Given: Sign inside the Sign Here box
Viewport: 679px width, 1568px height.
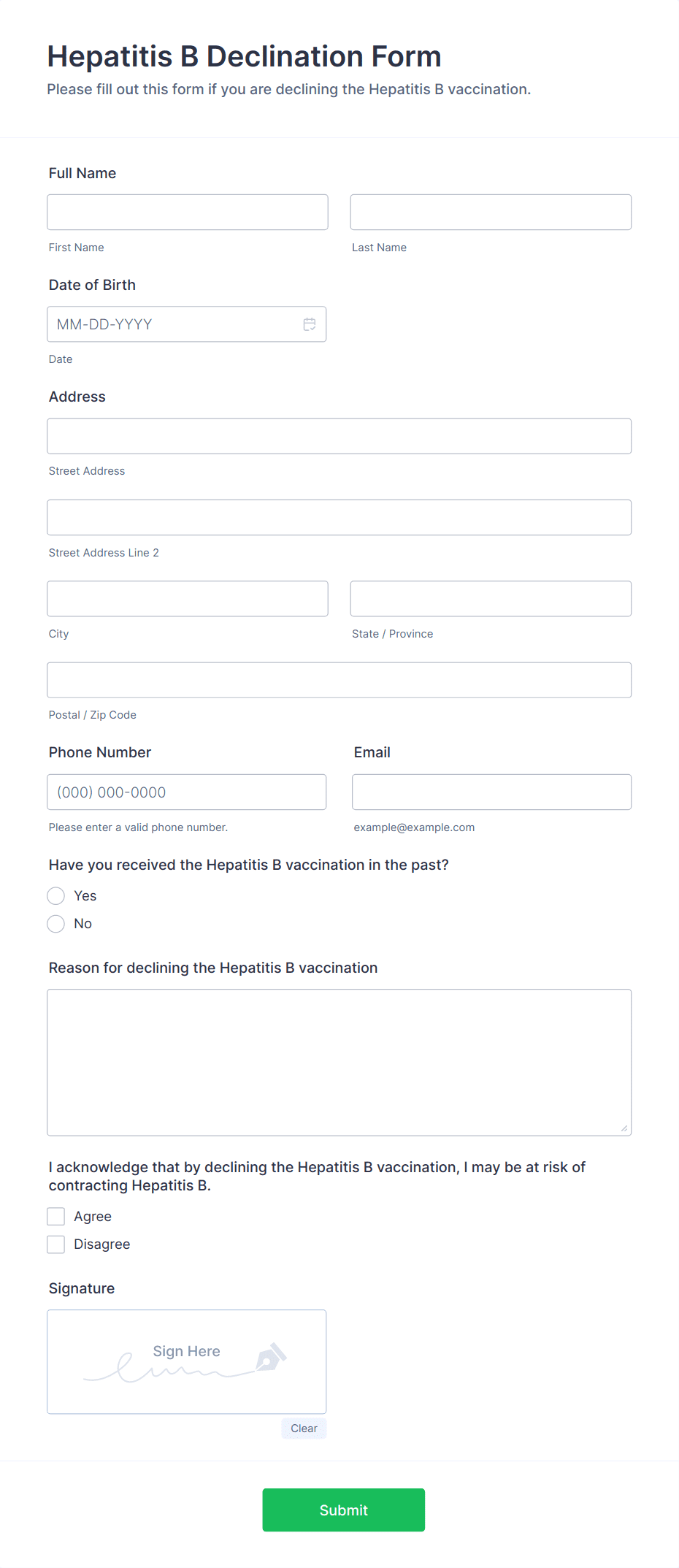Looking at the screenshot, I should click(186, 1361).
